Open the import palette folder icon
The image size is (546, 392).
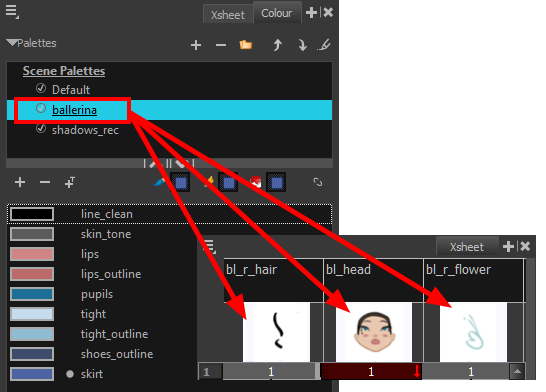pos(245,45)
